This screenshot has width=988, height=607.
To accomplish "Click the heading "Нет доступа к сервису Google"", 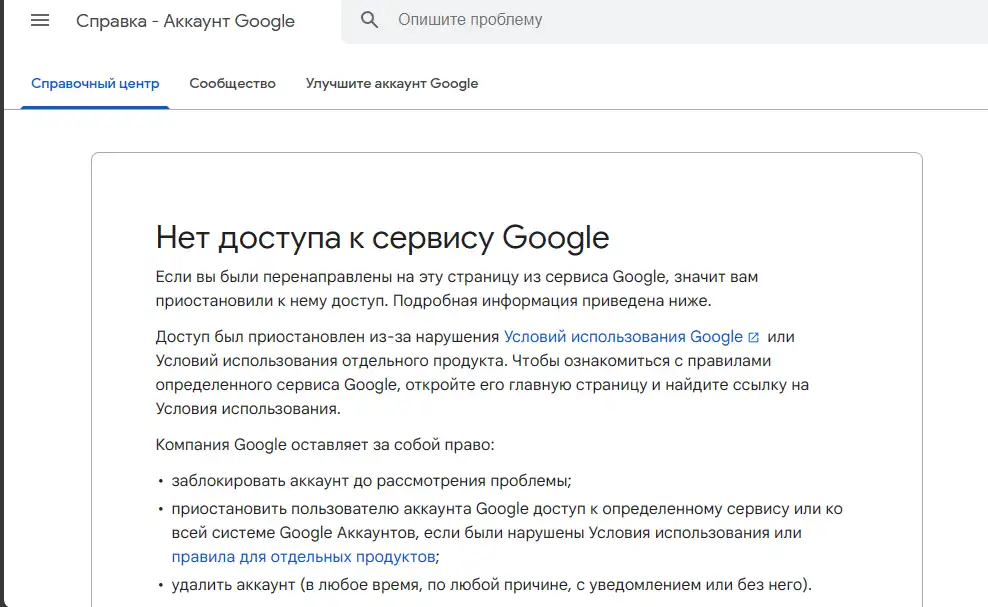I will point(382,238).
